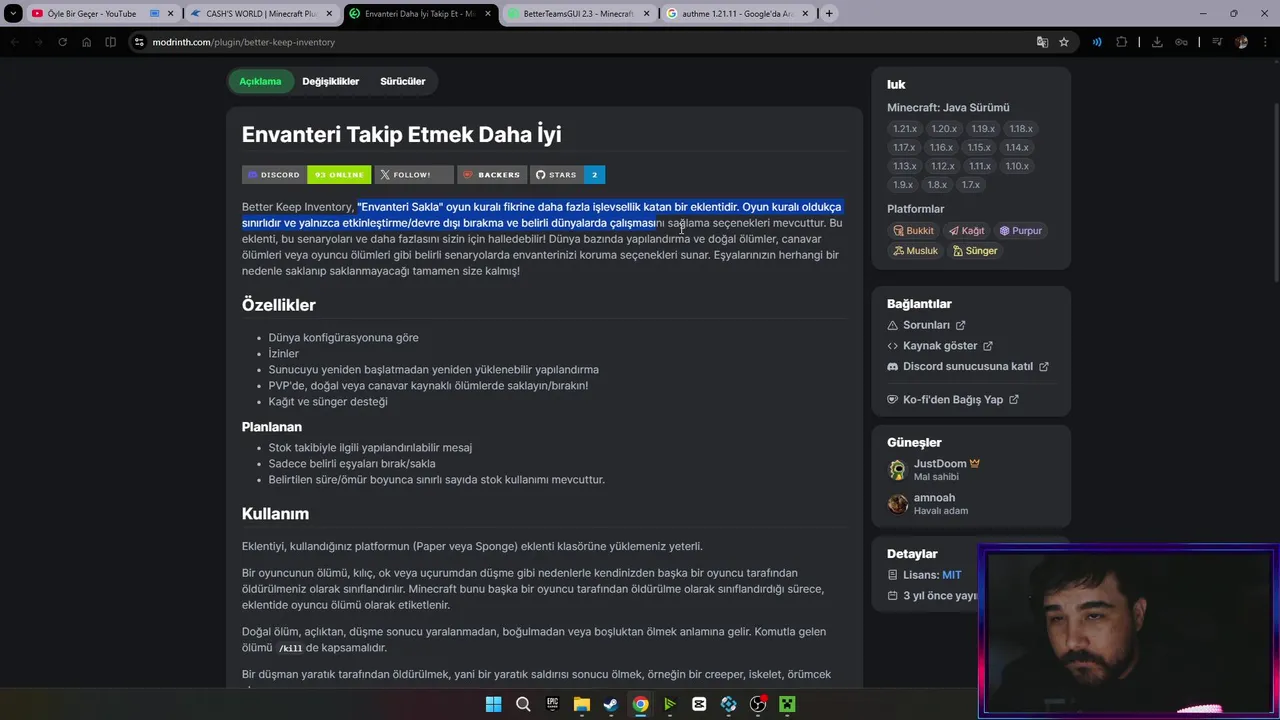Image resolution: width=1280 pixels, height=720 pixels.
Task: Click the GitHub Stars badge
Action: pos(567,174)
